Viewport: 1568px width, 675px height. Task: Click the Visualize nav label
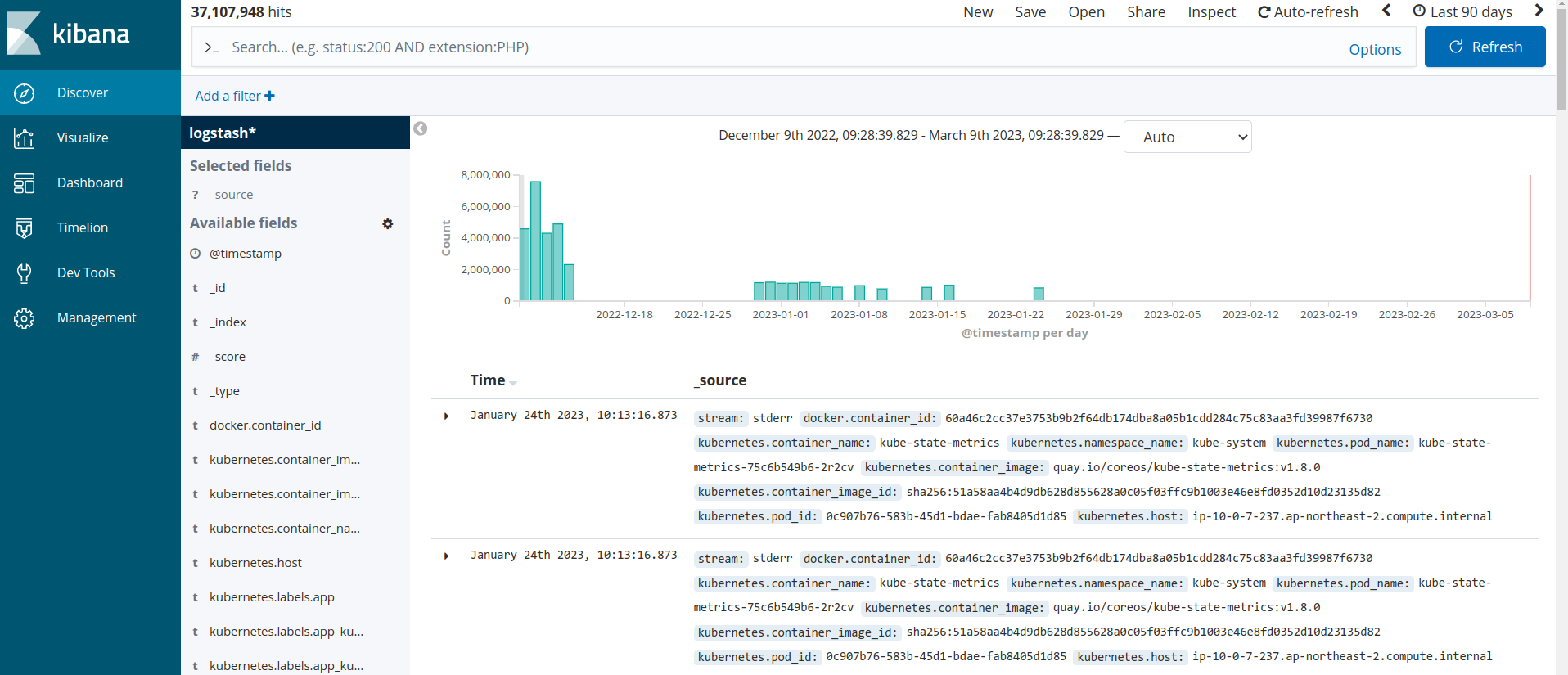click(83, 137)
